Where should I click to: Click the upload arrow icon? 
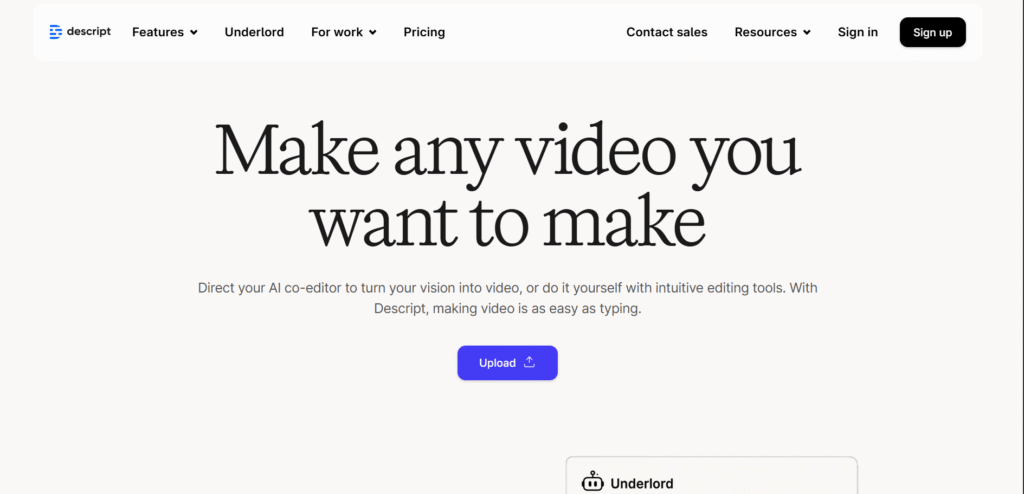[530, 362]
